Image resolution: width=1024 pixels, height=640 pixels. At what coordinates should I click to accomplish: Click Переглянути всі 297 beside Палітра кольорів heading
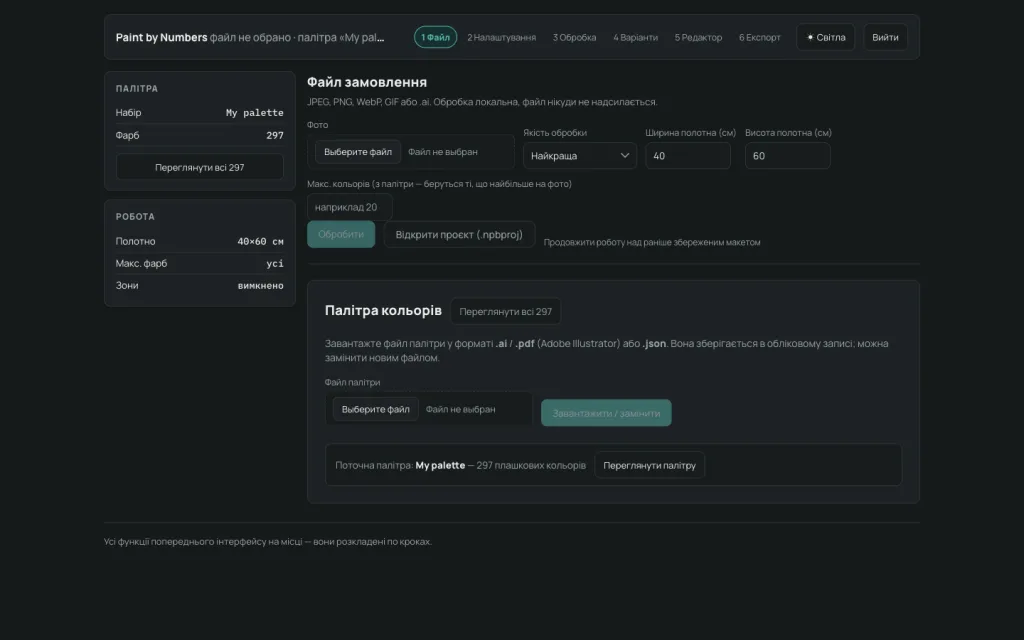tap(505, 312)
